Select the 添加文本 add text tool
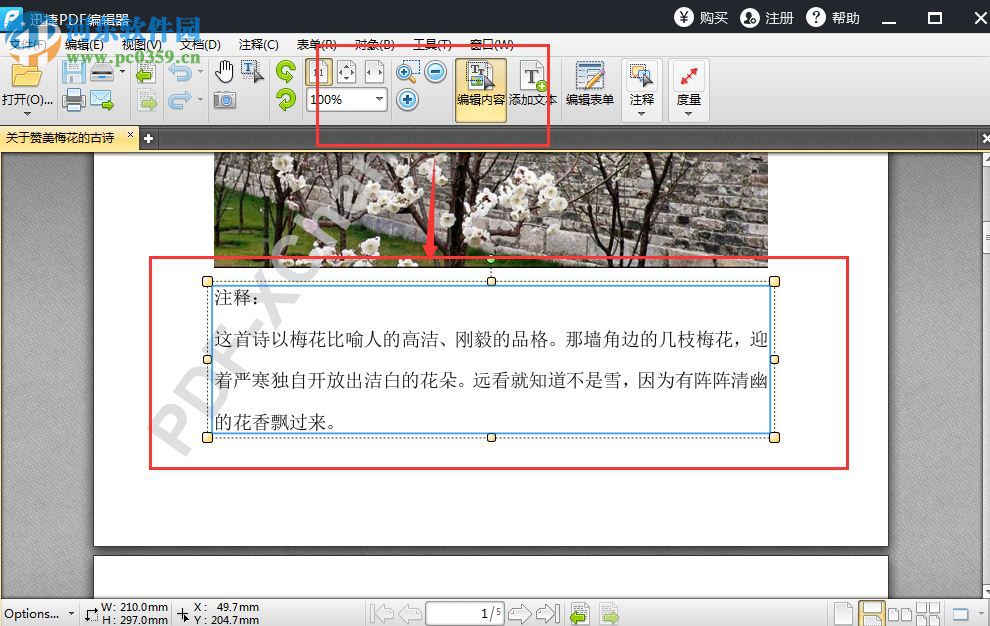Viewport: 990px width, 626px height. 531,85
